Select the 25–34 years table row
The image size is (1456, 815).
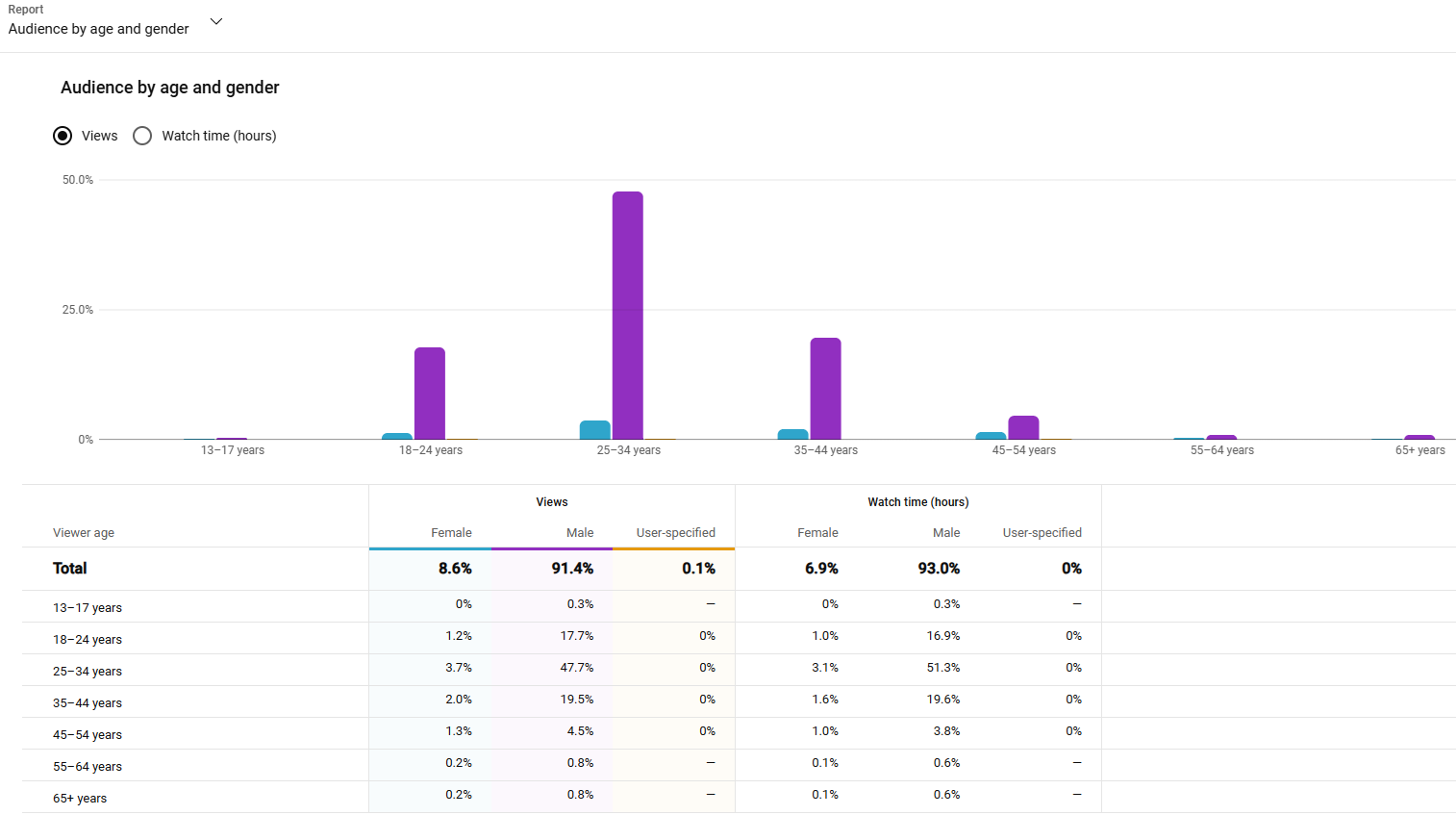(739, 670)
